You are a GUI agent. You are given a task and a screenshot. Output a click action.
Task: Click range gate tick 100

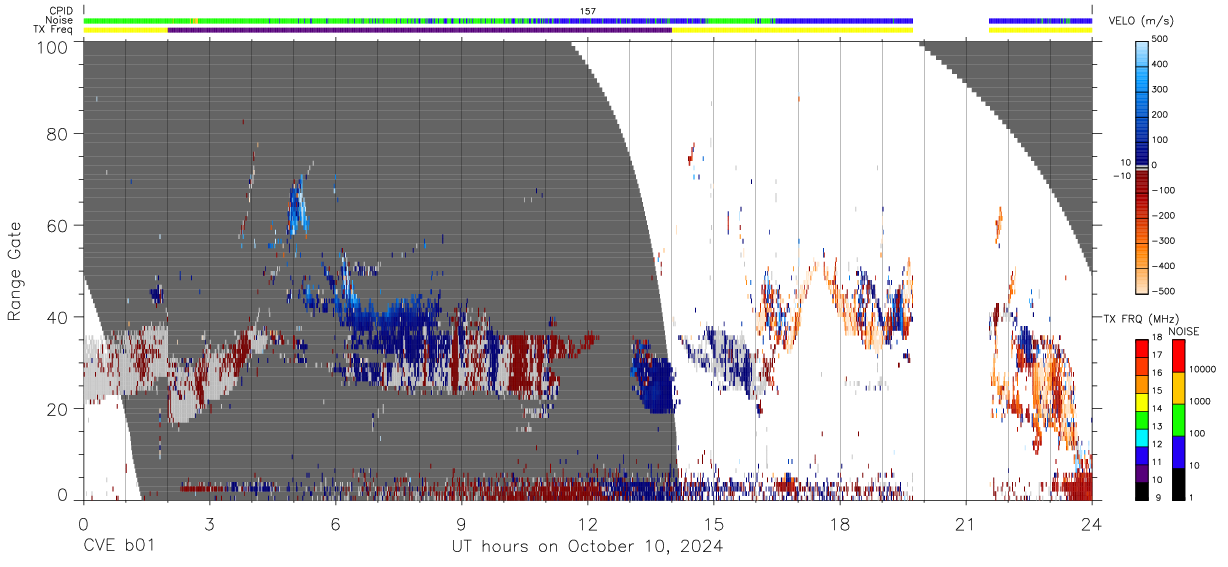(53, 46)
